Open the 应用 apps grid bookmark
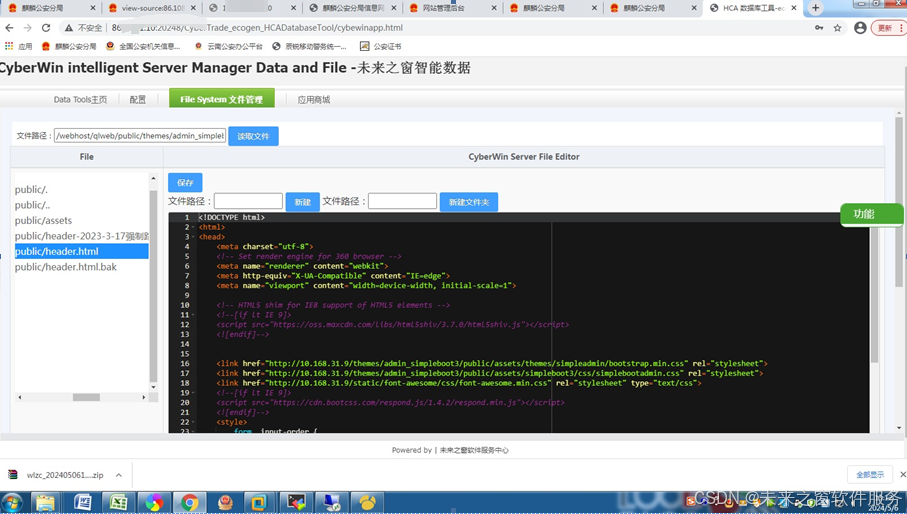Image resolution: width=907 pixels, height=514 pixels. click(19, 46)
